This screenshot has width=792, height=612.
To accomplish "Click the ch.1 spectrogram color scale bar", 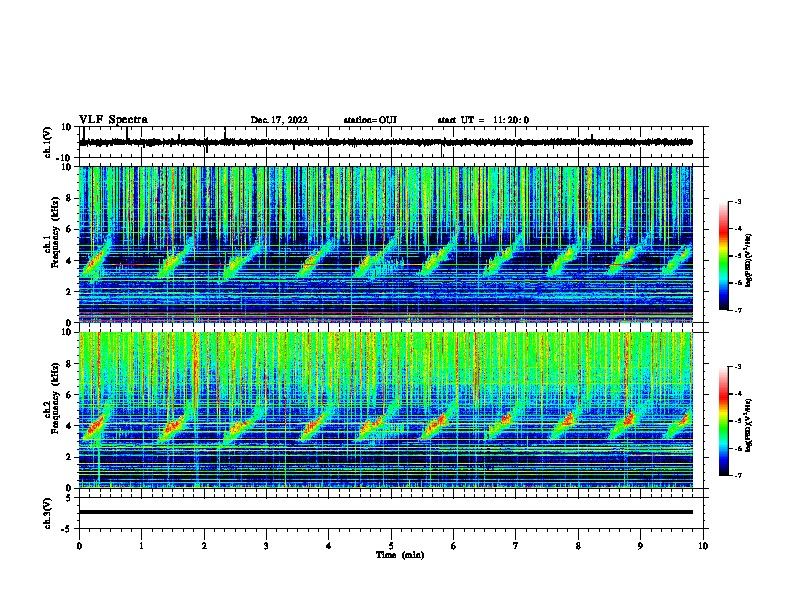I will pyautogui.click(x=723, y=256).
